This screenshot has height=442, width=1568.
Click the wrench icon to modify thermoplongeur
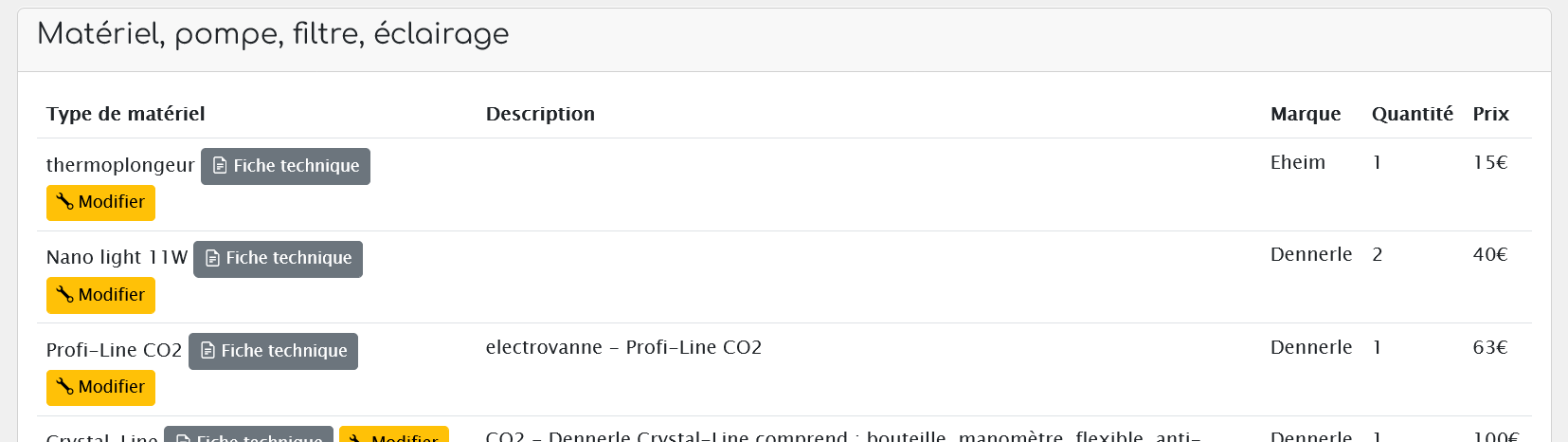point(64,202)
